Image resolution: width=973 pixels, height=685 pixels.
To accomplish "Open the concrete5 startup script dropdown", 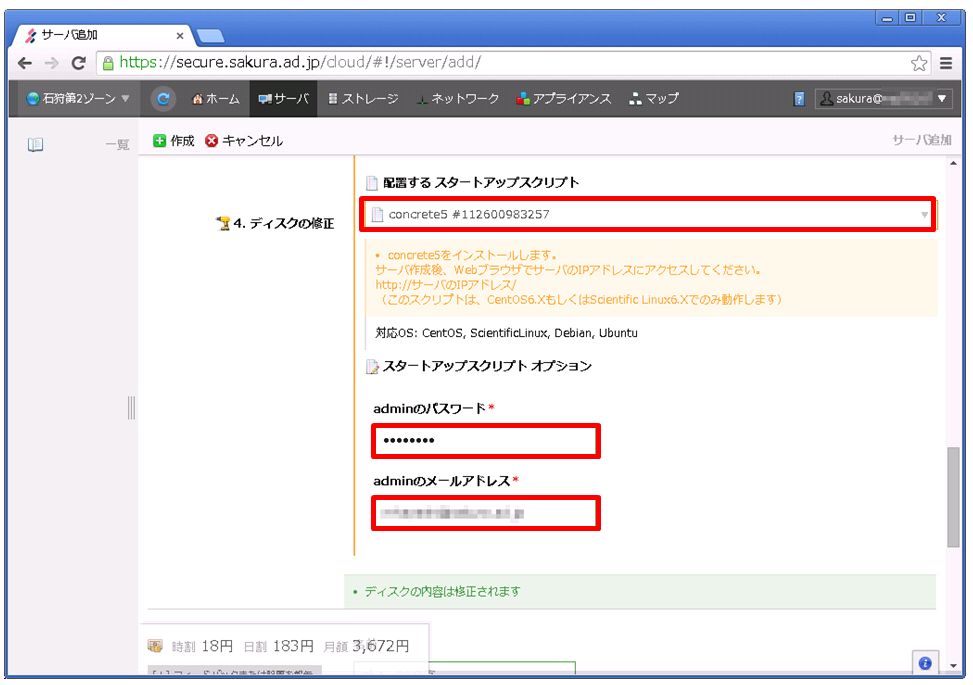I will coord(647,214).
